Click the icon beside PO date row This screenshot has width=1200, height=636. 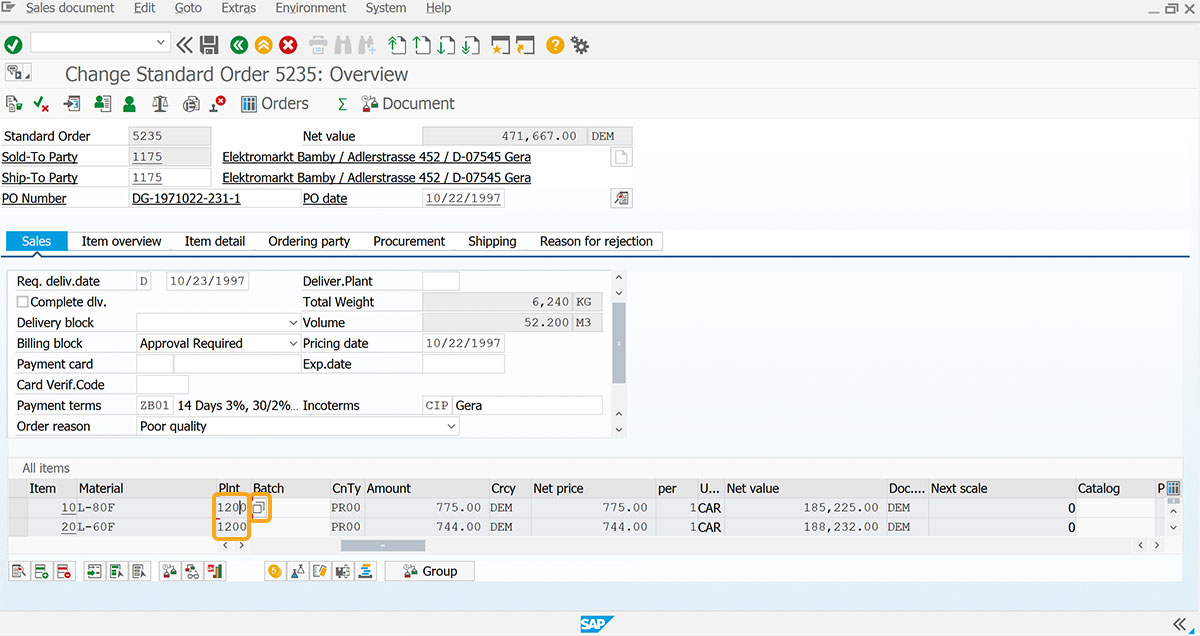click(622, 198)
